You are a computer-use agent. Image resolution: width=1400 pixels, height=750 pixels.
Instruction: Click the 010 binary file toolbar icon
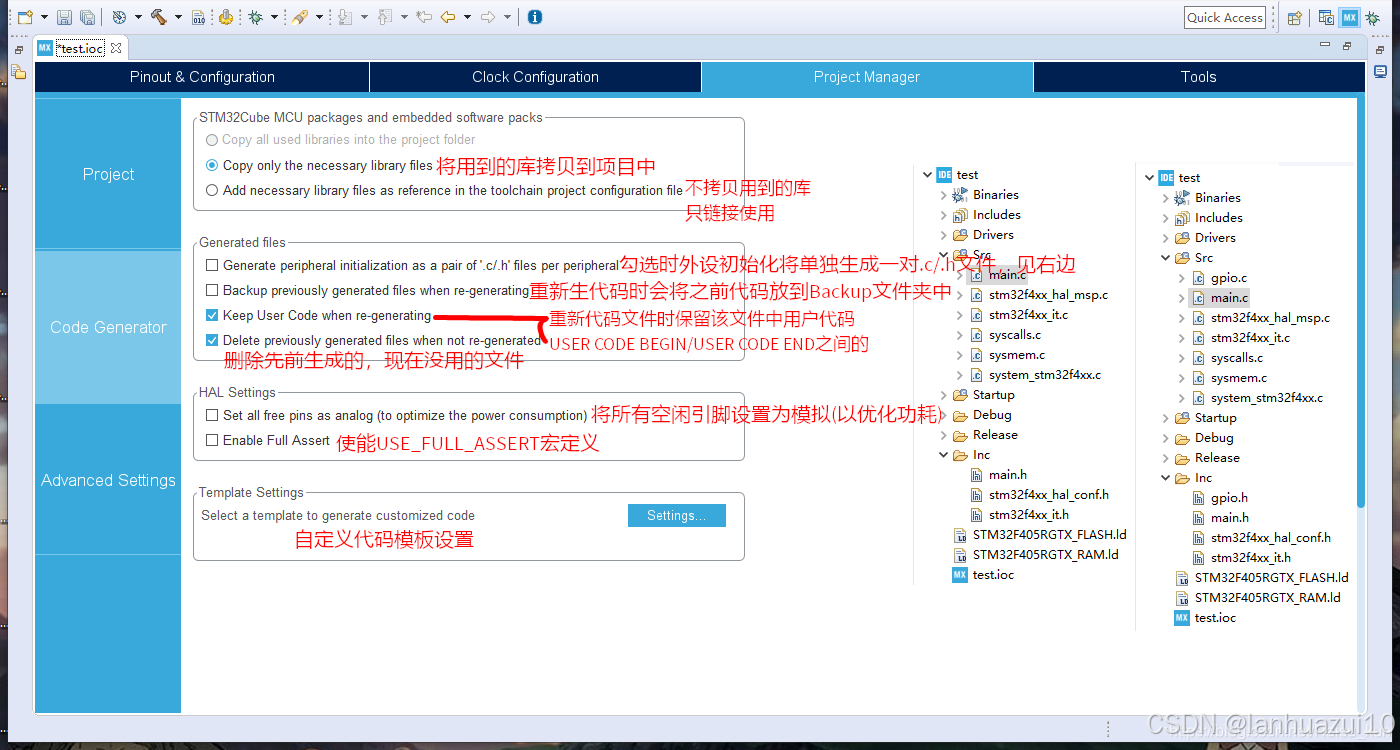tap(200, 17)
